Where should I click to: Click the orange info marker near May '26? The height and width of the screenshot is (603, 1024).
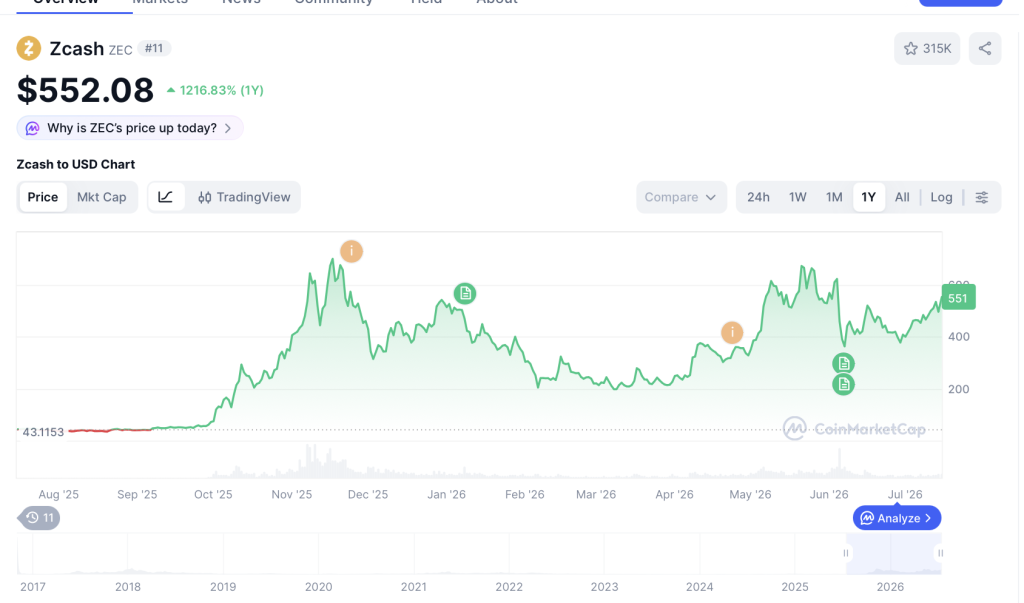pyautogui.click(x=732, y=333)
